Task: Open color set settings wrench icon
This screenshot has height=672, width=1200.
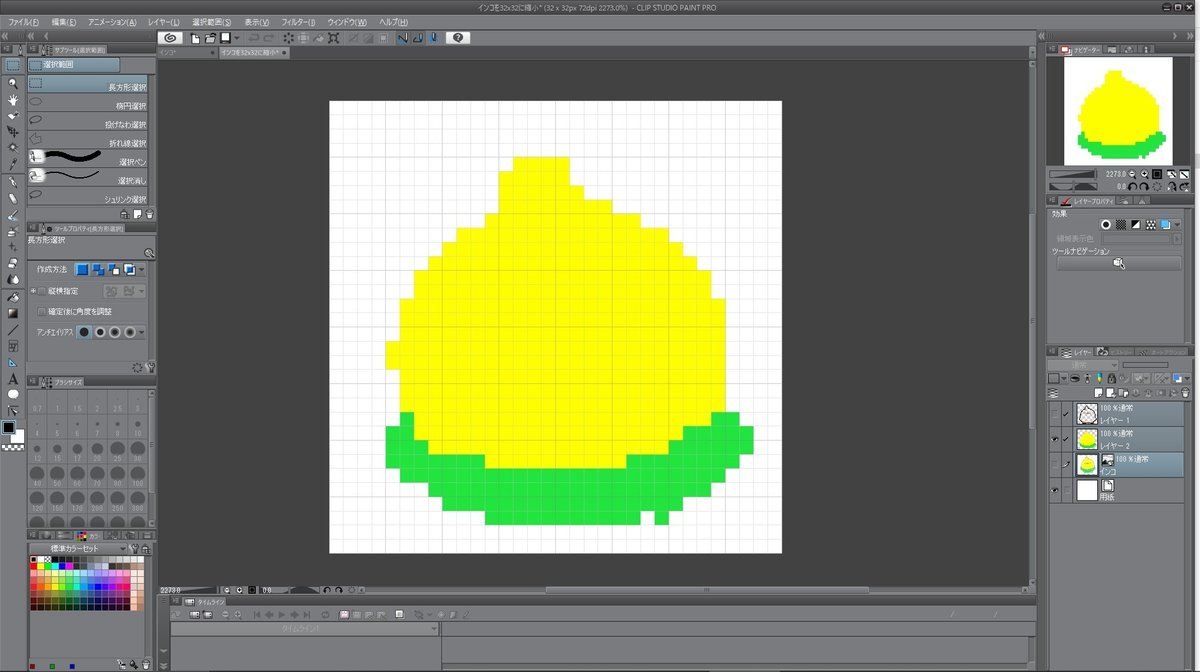Action: pyautogui.click(x=135, y=548)
